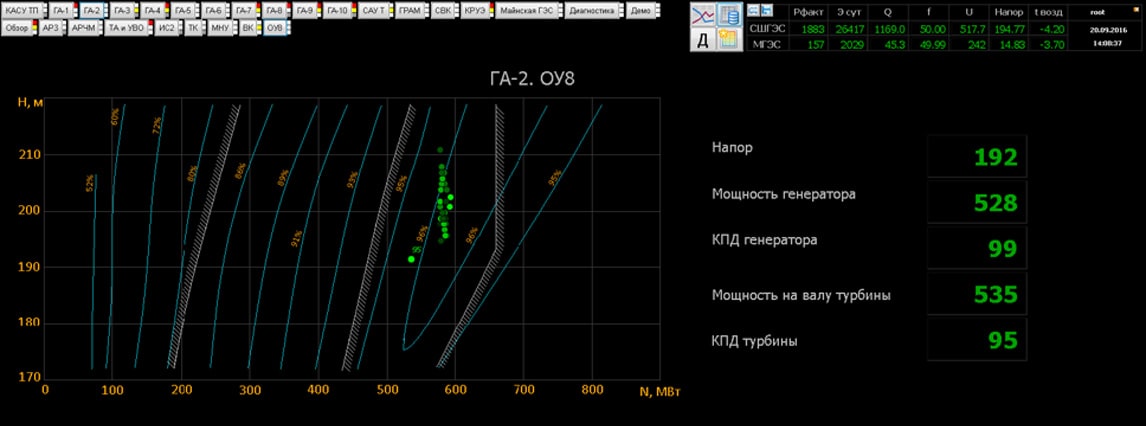1146x426 pixels.
Task: Click the КПД турбины value 95
Action: 977,340
